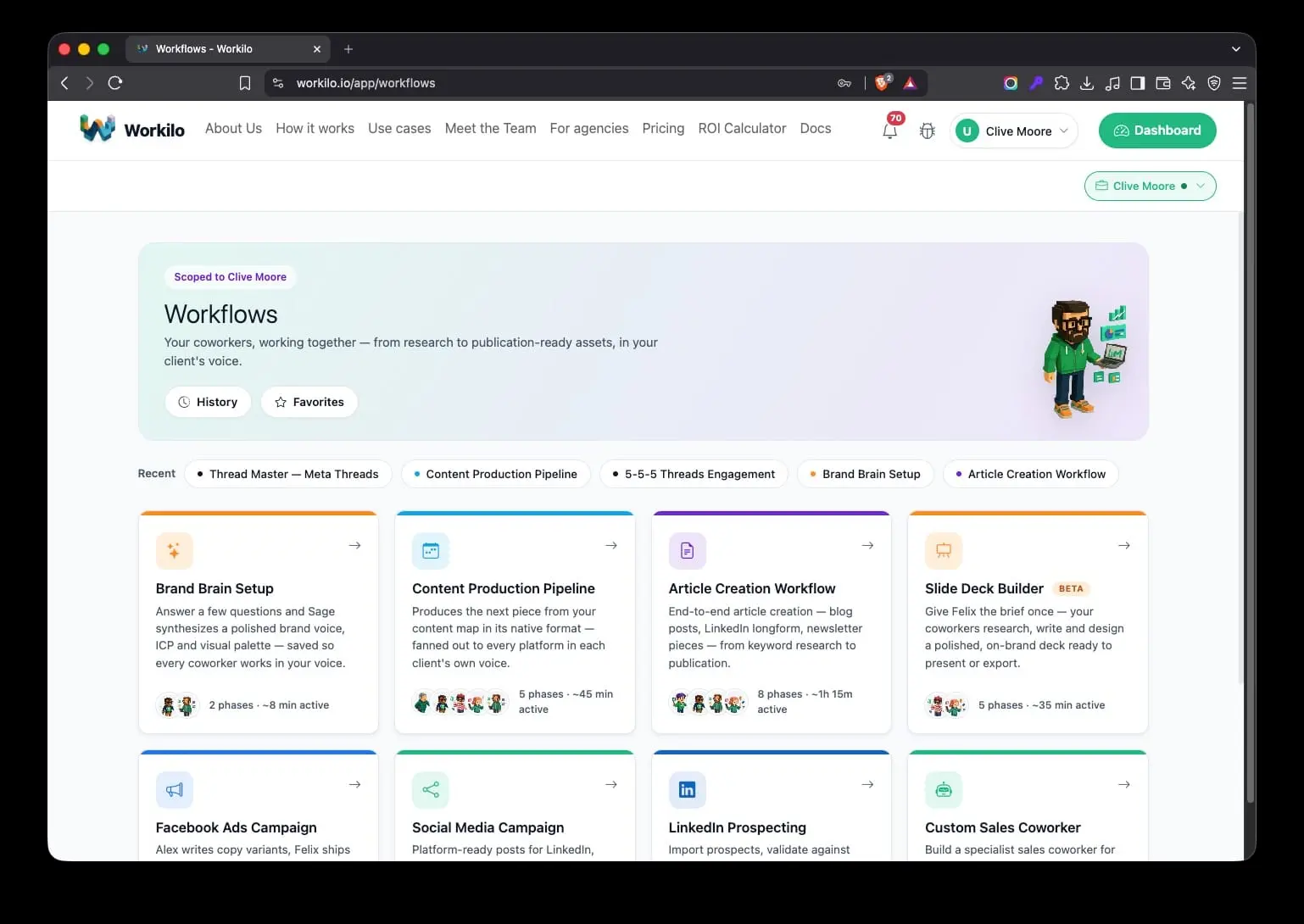The width and height of the screenshot is (1304, 924).
Task: Click the Article Creation Workflow document icon
Action: (687, 551)
